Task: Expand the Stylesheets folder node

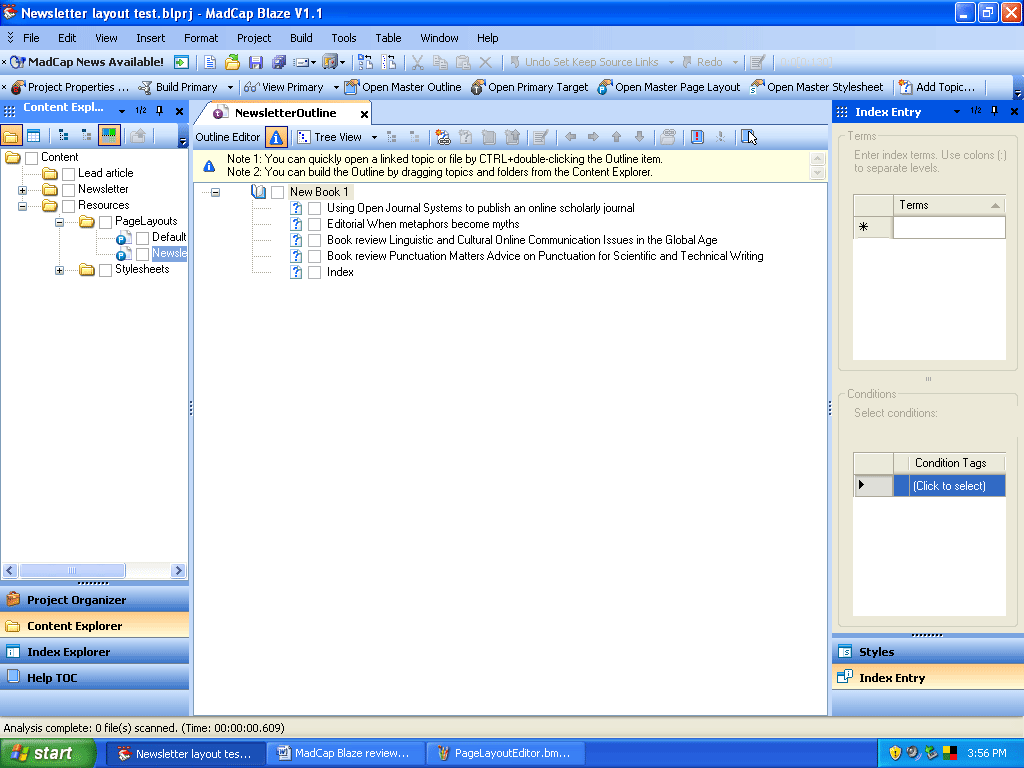Action: (59, 270)
